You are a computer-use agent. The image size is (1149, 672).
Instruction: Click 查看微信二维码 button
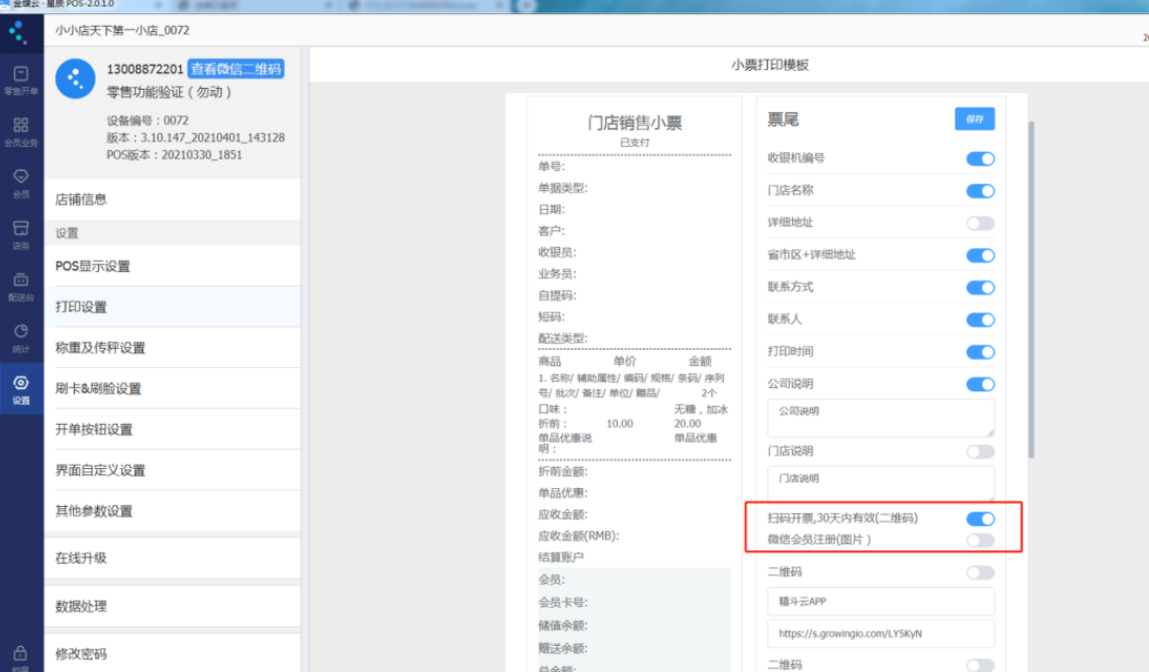pyautogui.click(x=236, y=69)
